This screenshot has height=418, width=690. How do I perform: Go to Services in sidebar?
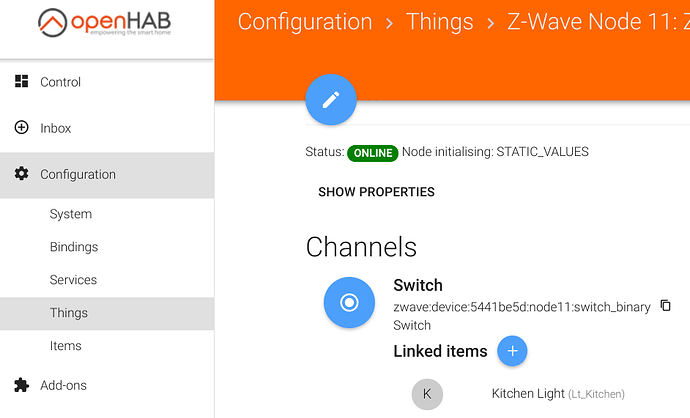(73, 280)
